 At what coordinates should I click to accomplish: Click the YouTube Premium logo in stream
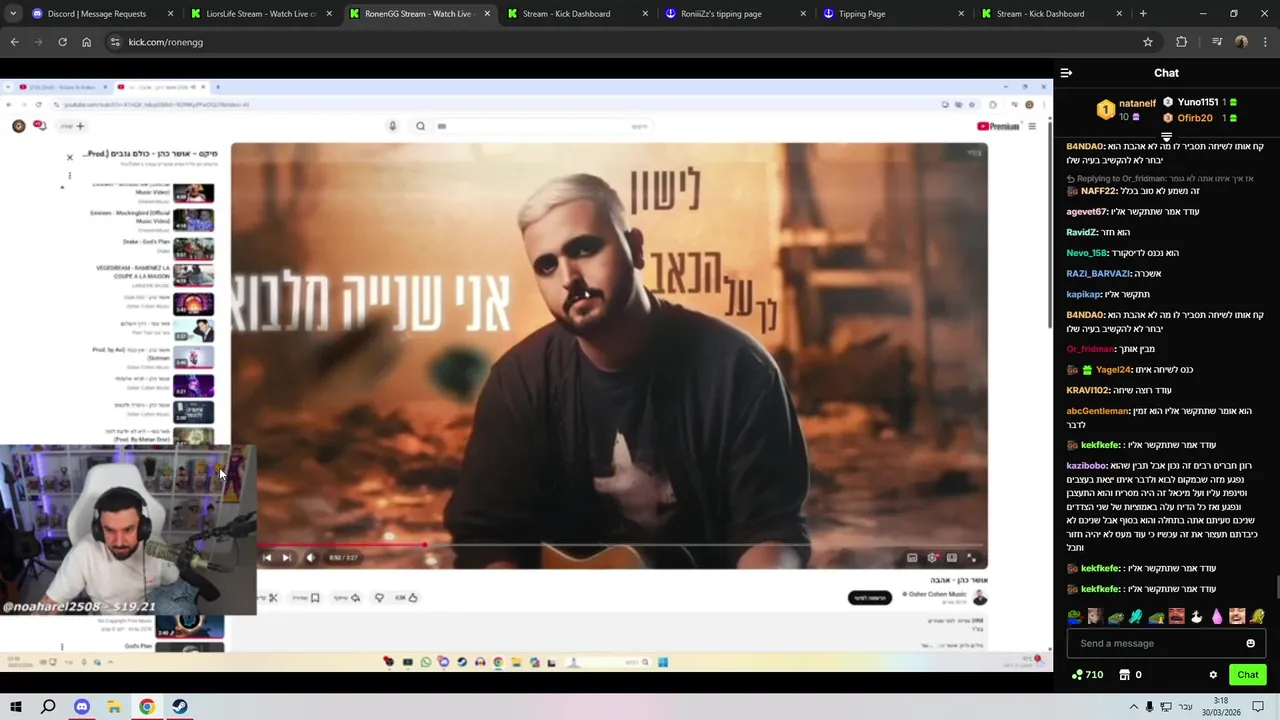pyautogui.click(x=997, y=126)
